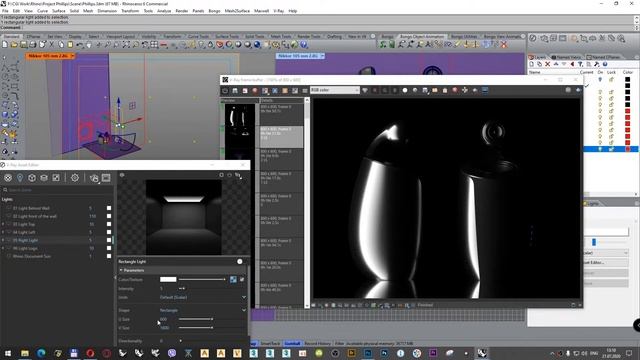Open Shape dropdown Rectangle
Image resolution: width=640 pixels, height=360 pixels.
point(203,310)
